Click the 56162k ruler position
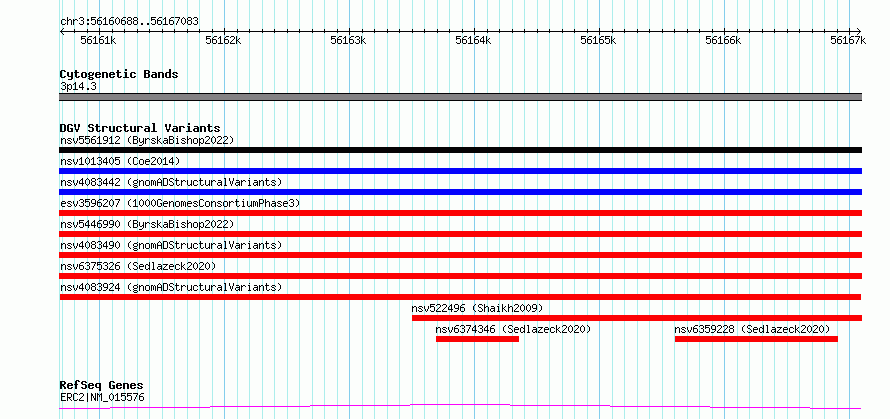This screenshot has width=890, height=419. (224, 40)
